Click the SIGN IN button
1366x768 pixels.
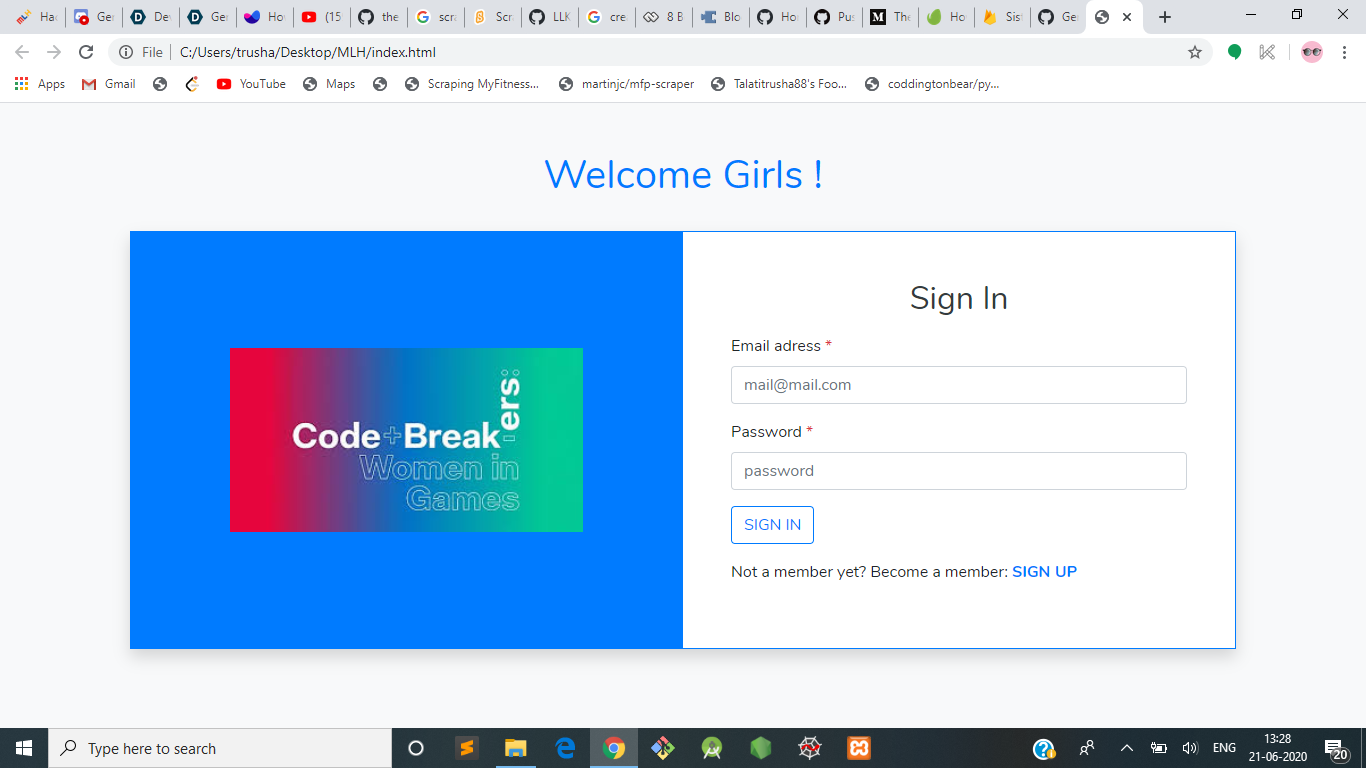772,525
